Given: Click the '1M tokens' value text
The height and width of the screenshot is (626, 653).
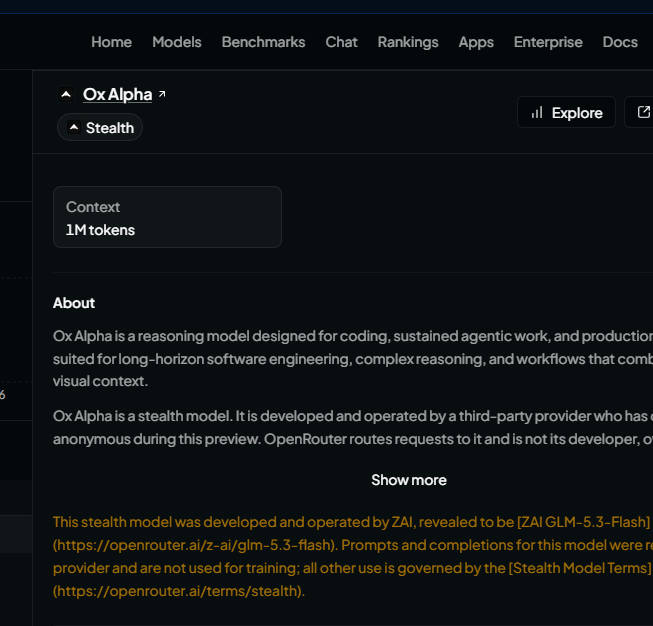Looking at the screenshot, I should (100, 230).
